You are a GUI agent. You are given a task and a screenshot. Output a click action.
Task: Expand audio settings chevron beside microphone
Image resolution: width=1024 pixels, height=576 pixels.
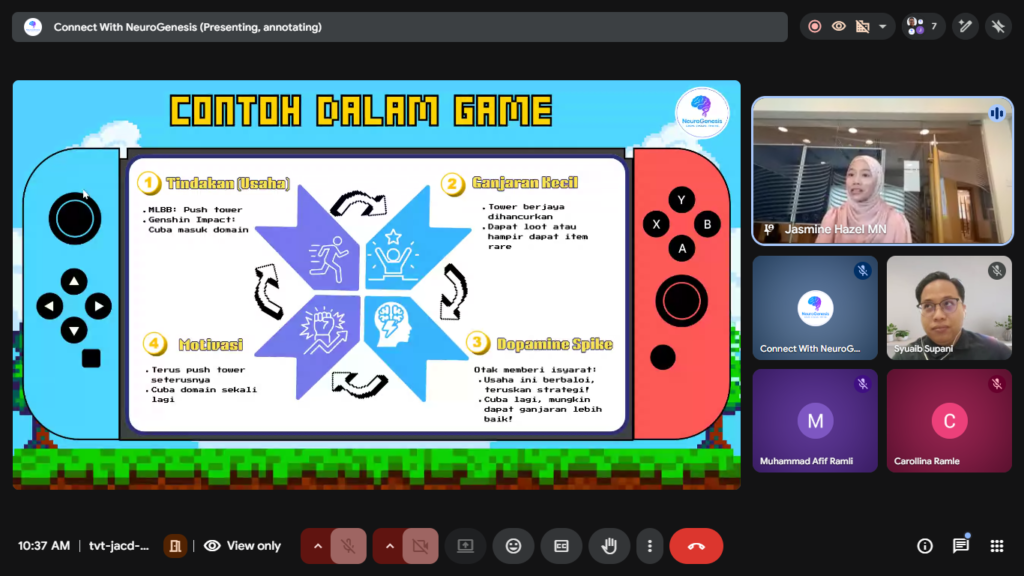(x=318, y=546)
